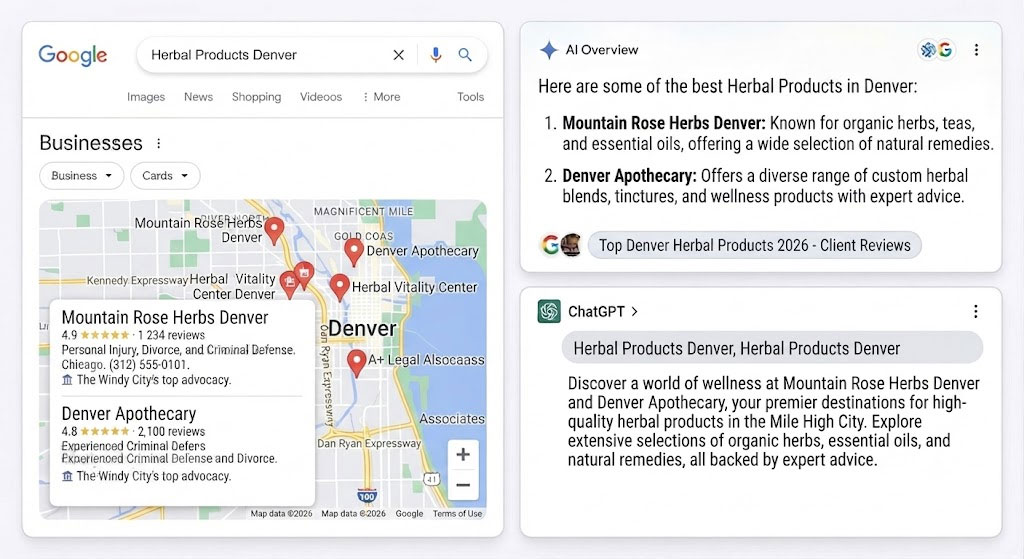Click the Google G icon beside the source chip

[551, 245]
